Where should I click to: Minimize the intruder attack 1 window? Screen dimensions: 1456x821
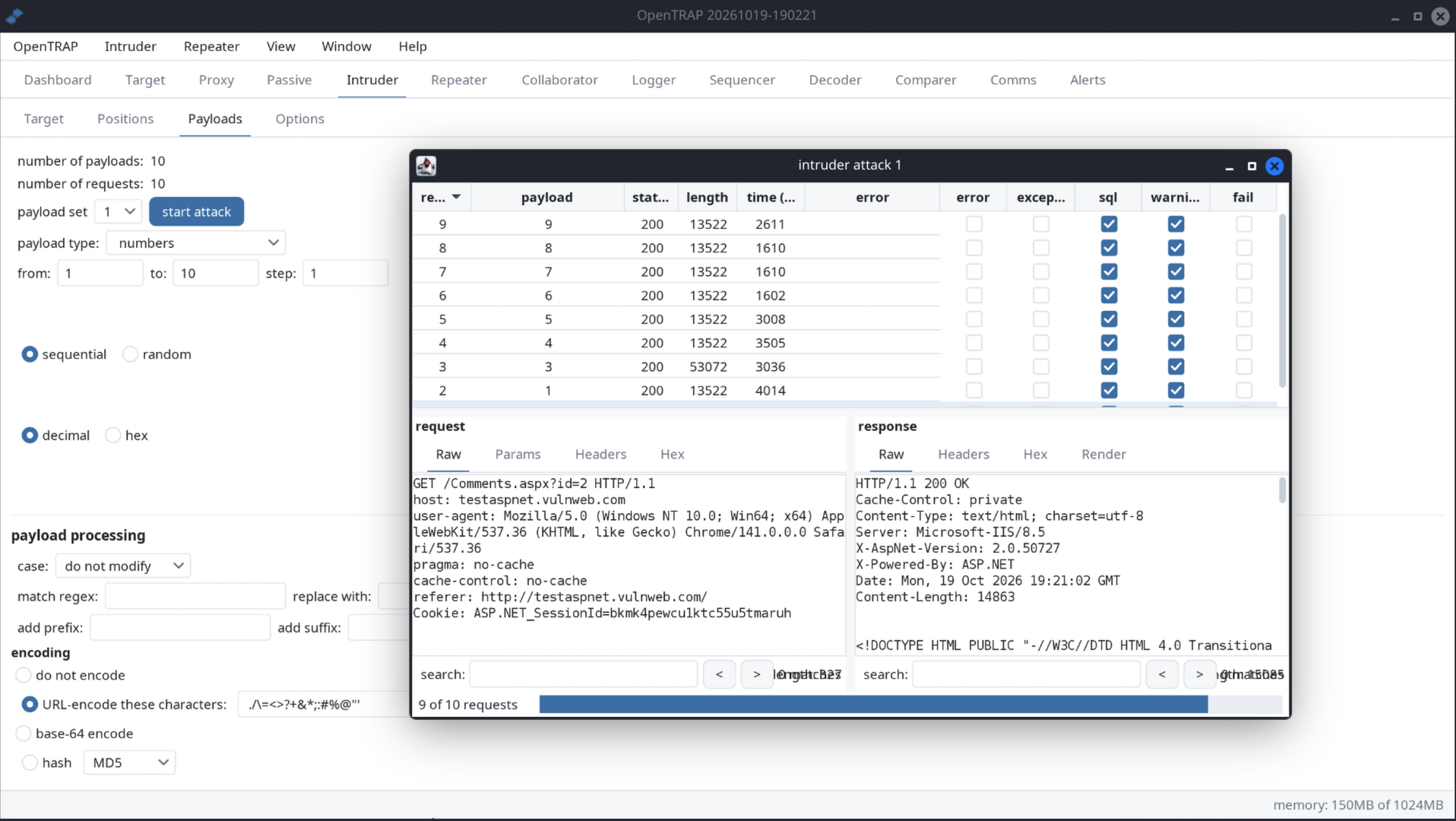pyautogui.click(x=1229, y=166)
